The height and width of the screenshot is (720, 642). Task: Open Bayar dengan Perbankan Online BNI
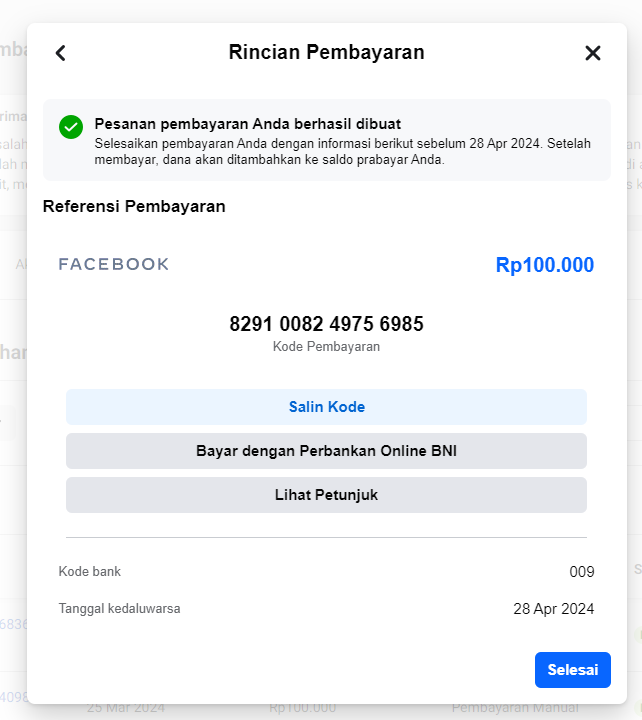click(x=327, y=451)
